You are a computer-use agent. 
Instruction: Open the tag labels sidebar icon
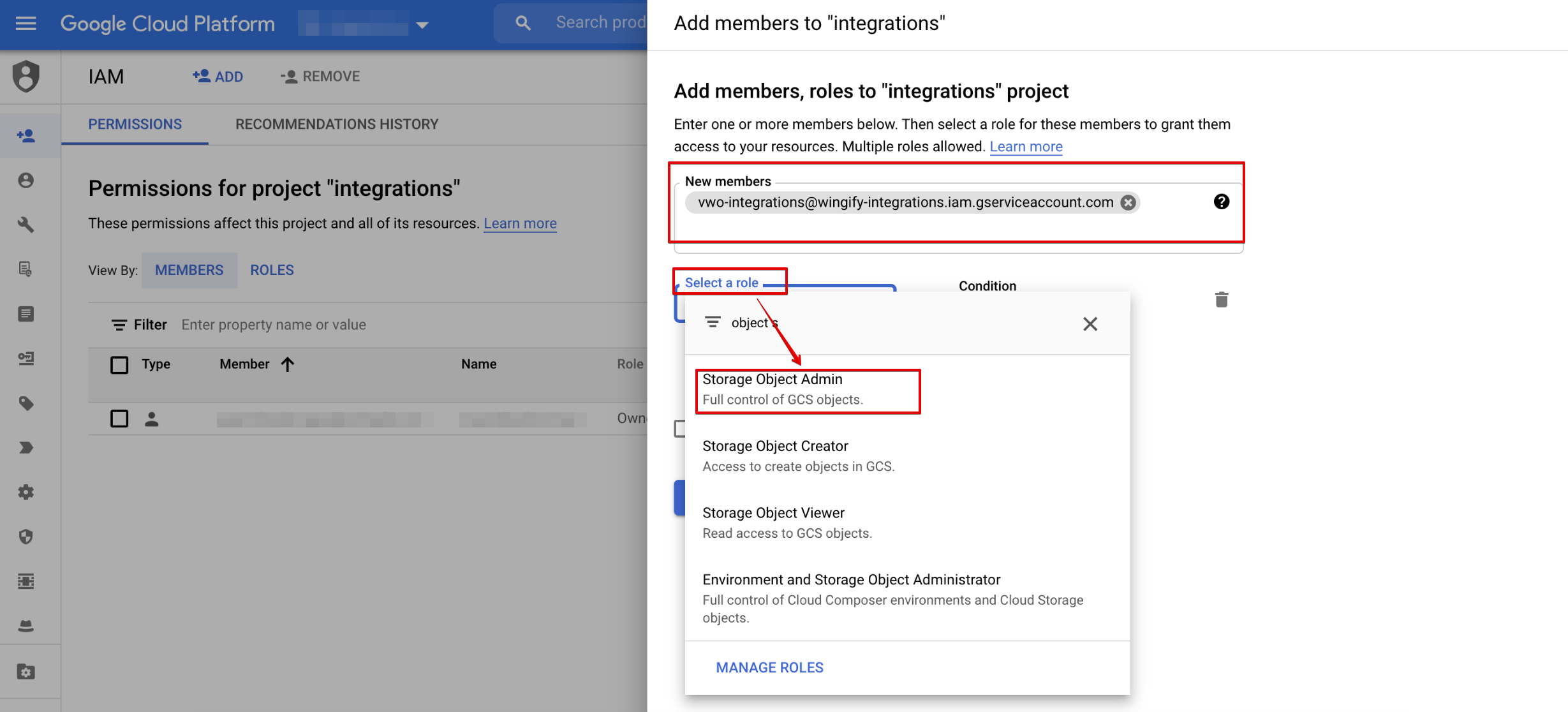point(26,403)
